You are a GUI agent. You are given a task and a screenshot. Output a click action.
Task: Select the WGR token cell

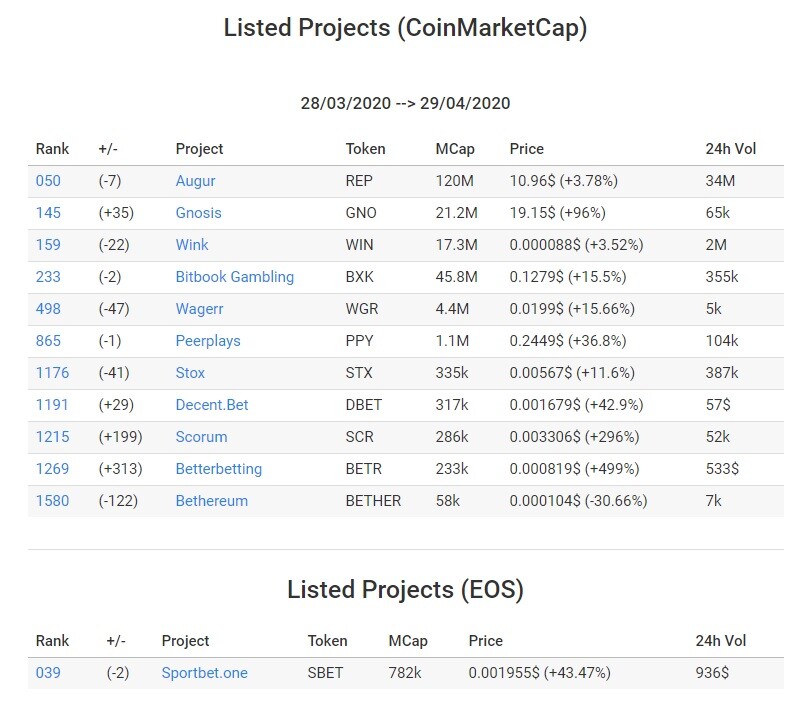coord(362,309)
